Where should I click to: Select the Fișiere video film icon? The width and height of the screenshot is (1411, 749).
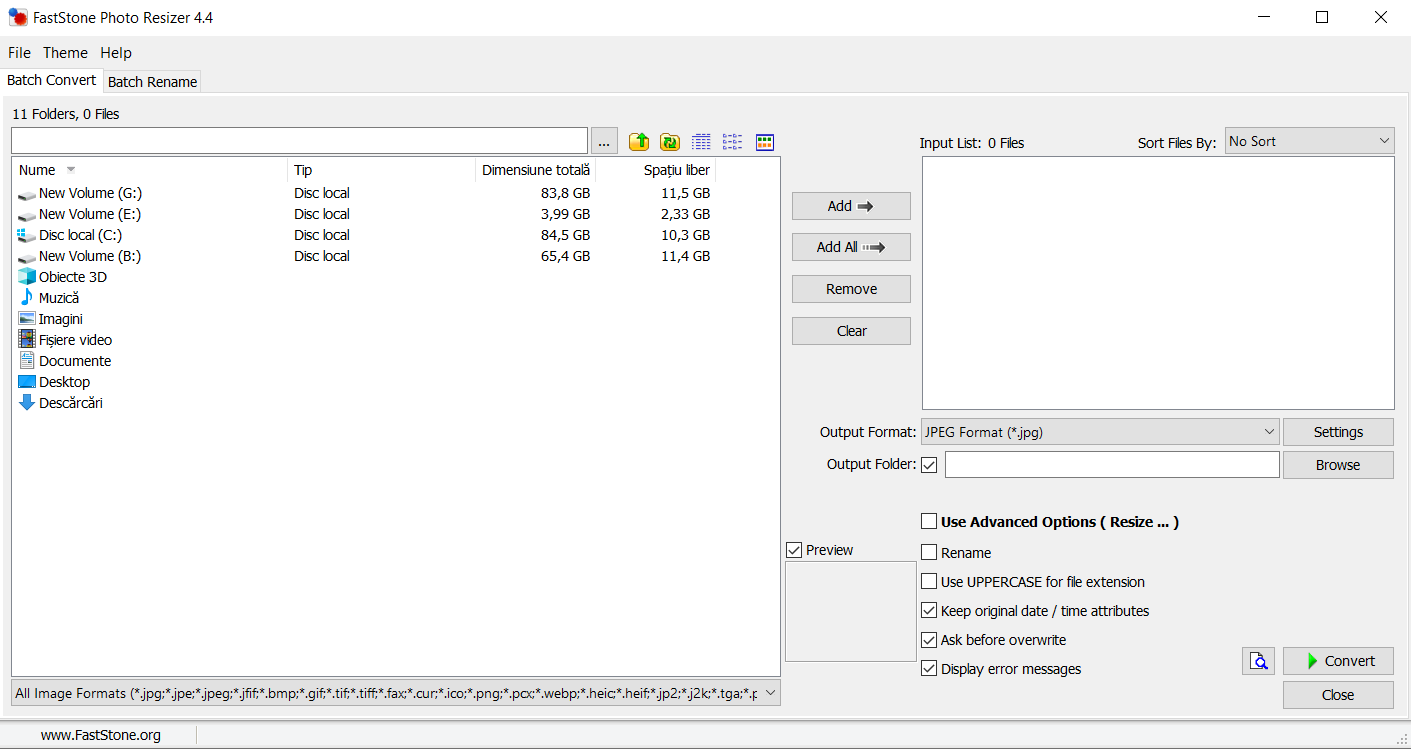pyautogui.click(x=27, y=339)
